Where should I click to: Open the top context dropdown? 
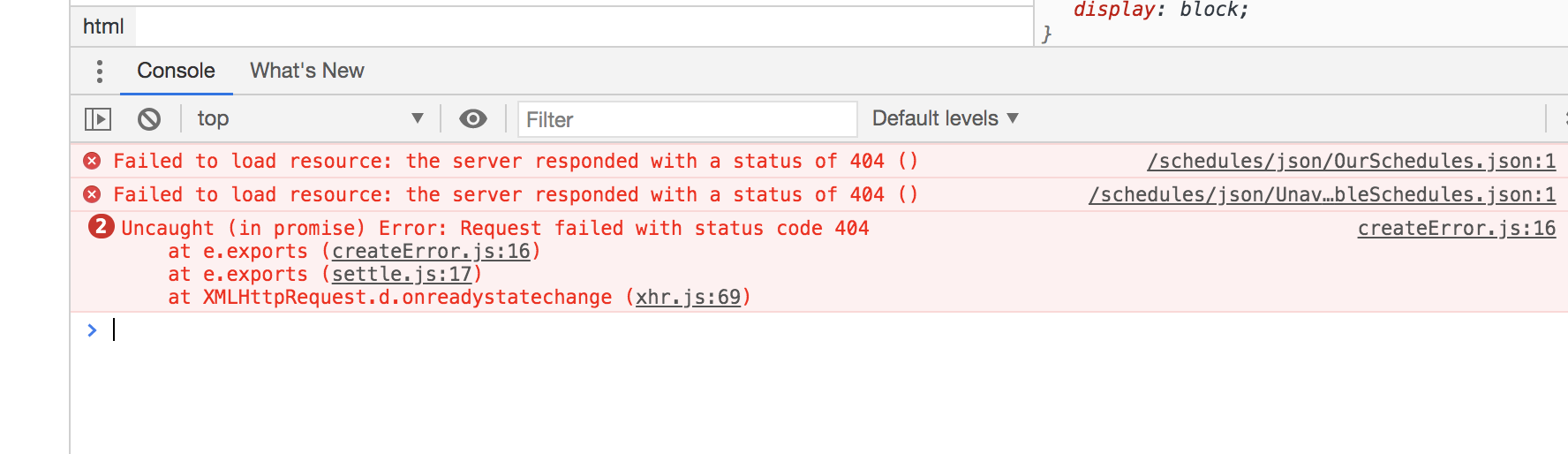[310, 118]
